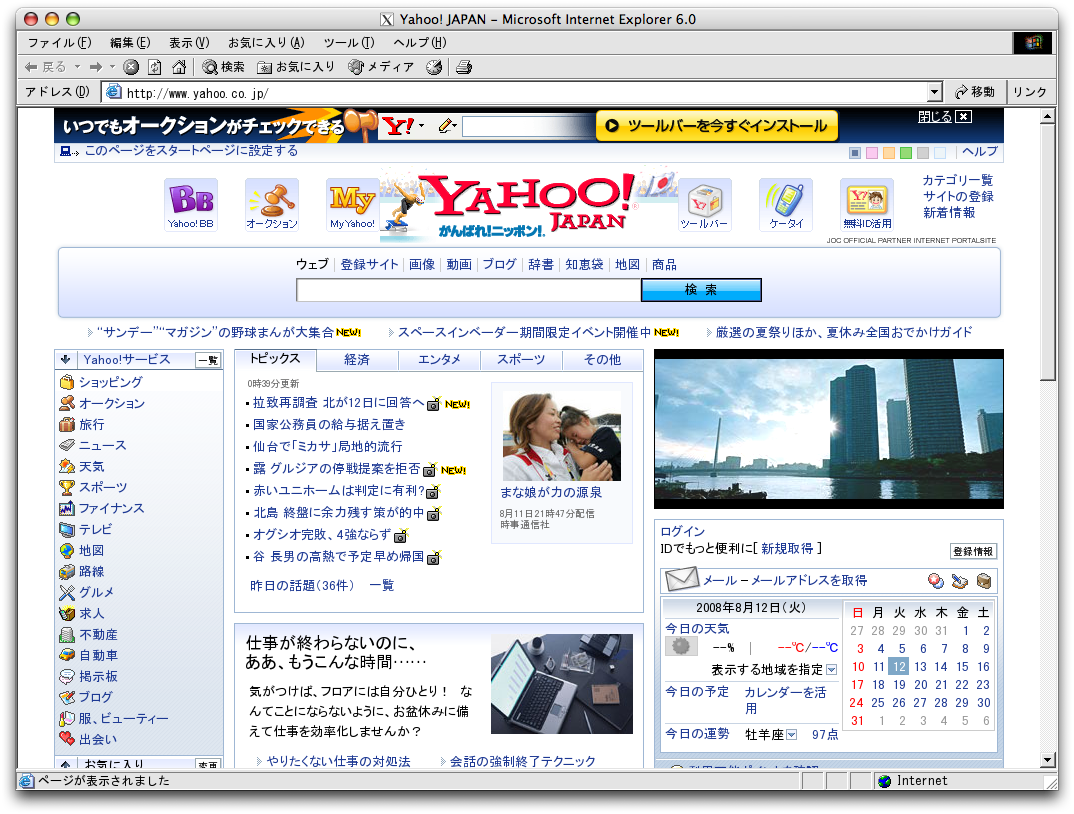Click the History toolbar icon
This screenshot has width=1074, height=814.
434,66
